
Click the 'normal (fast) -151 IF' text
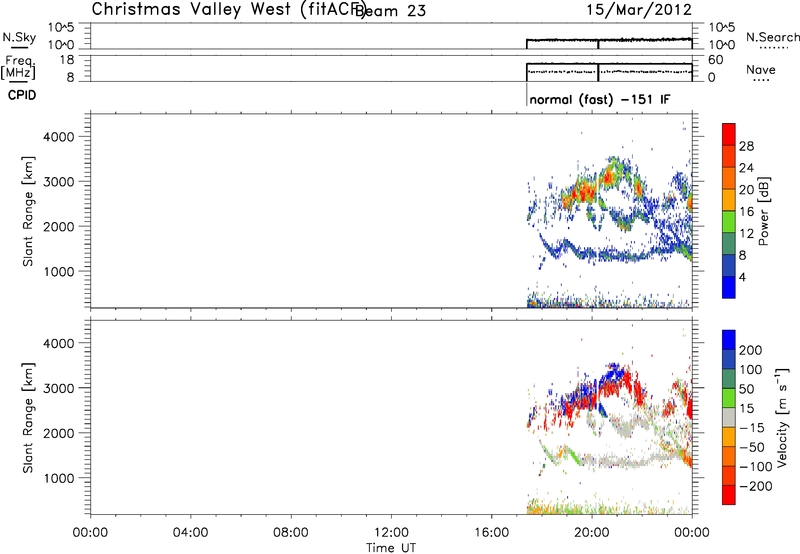click(x=599, y=99)
